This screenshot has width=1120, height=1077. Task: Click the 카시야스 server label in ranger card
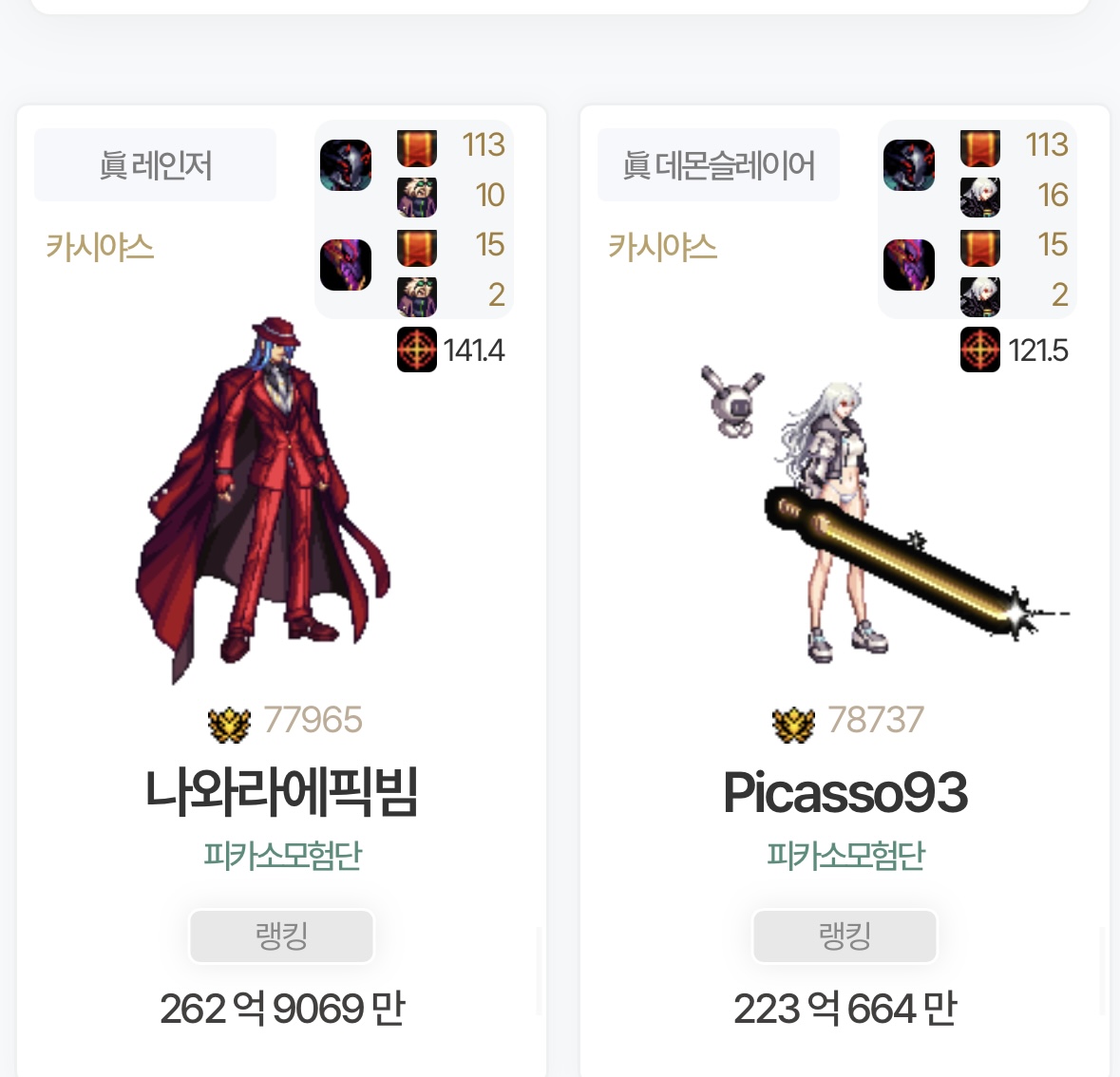[x=100, y=247]
